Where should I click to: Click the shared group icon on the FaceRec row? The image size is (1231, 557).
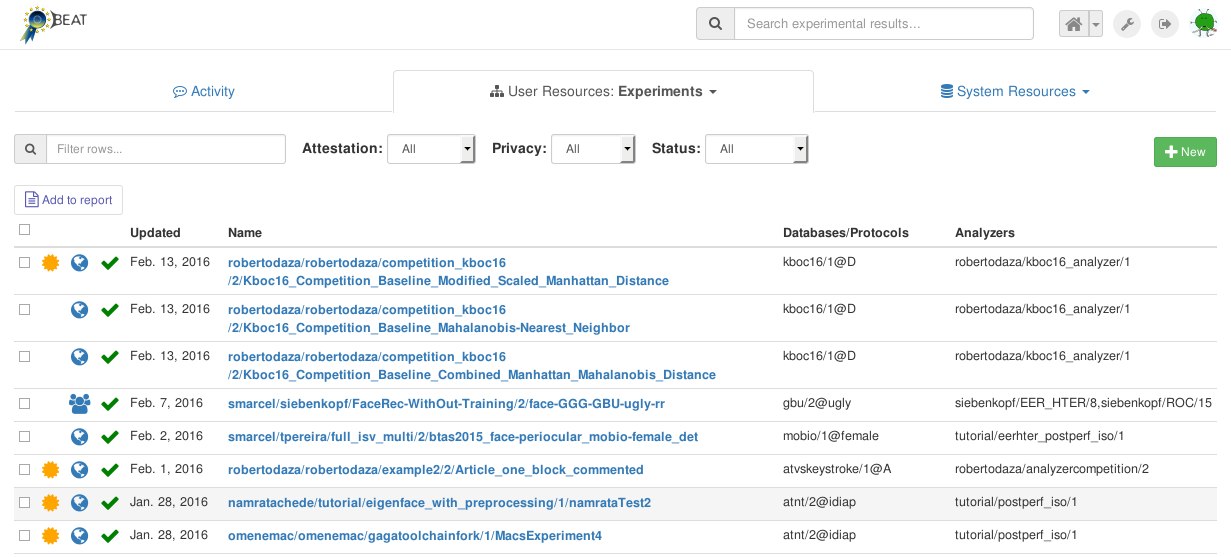(80, 403)
